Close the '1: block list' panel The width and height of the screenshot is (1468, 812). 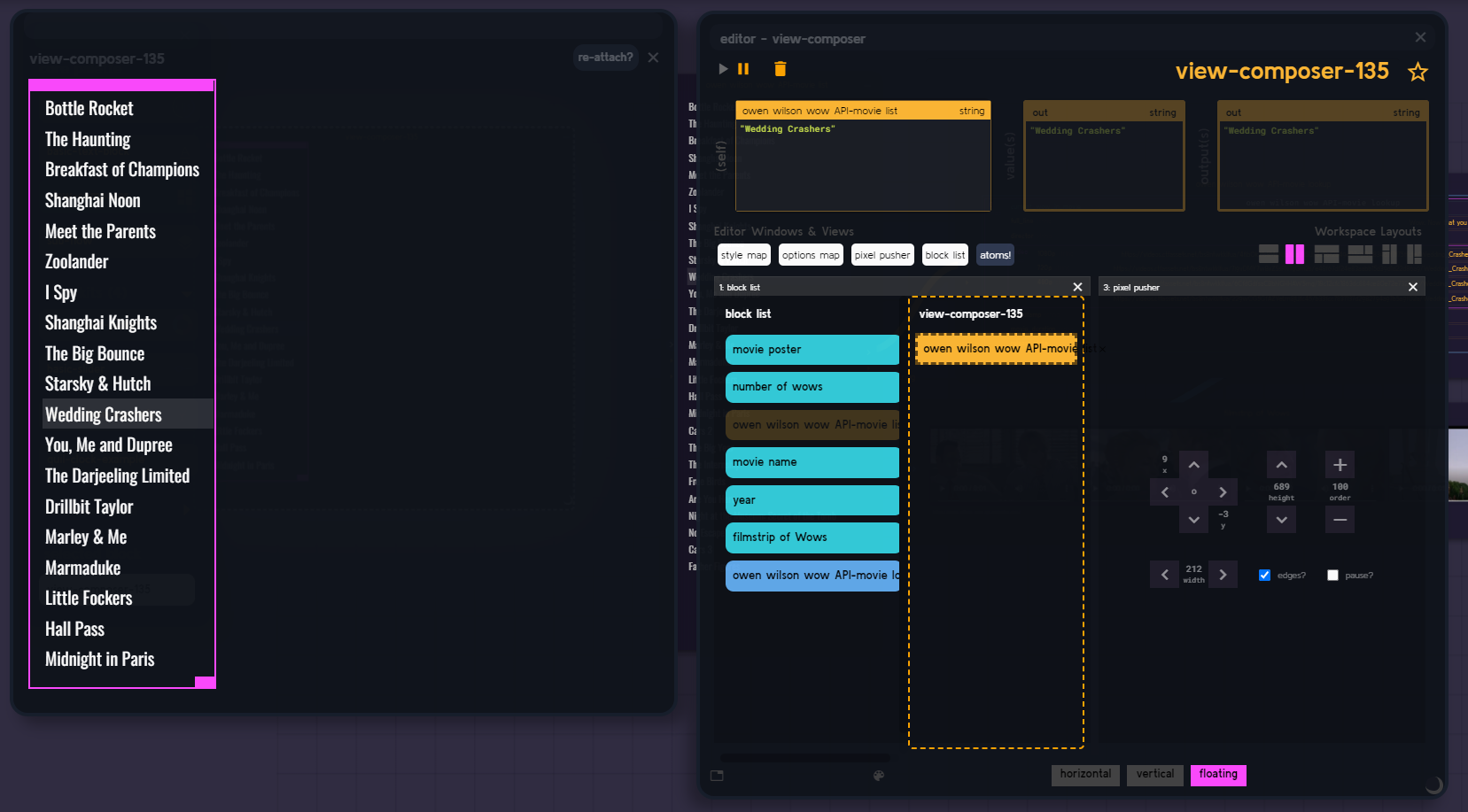[1077, 287]
